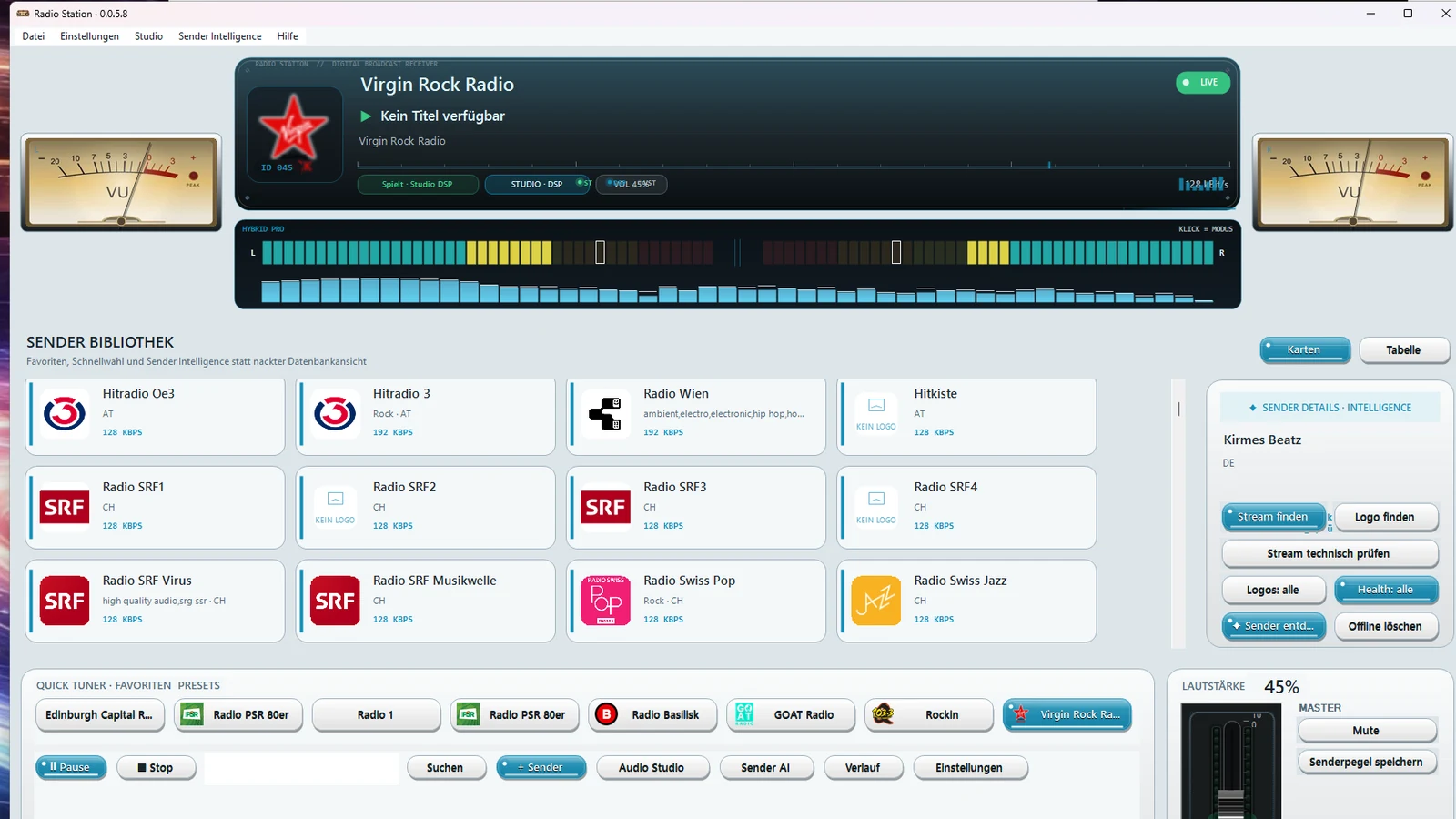Click the left VU meter
1456x819 pixels.
[121, 182]
